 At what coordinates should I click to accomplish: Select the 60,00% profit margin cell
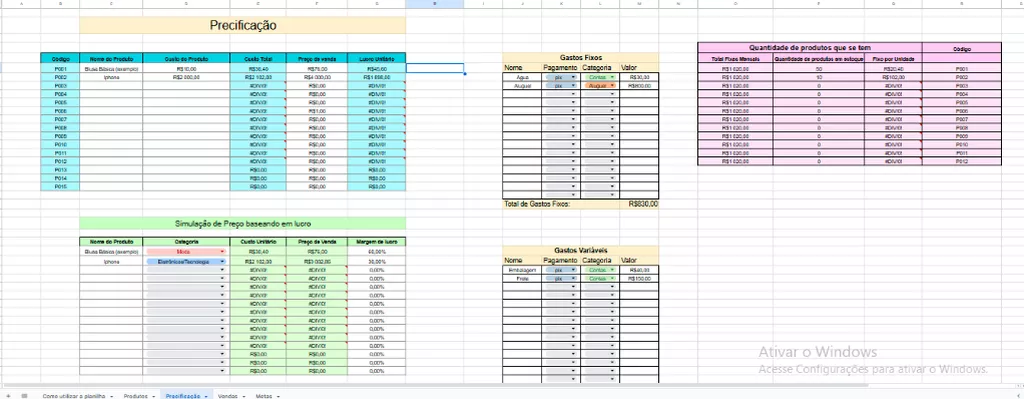pos(377,251)
